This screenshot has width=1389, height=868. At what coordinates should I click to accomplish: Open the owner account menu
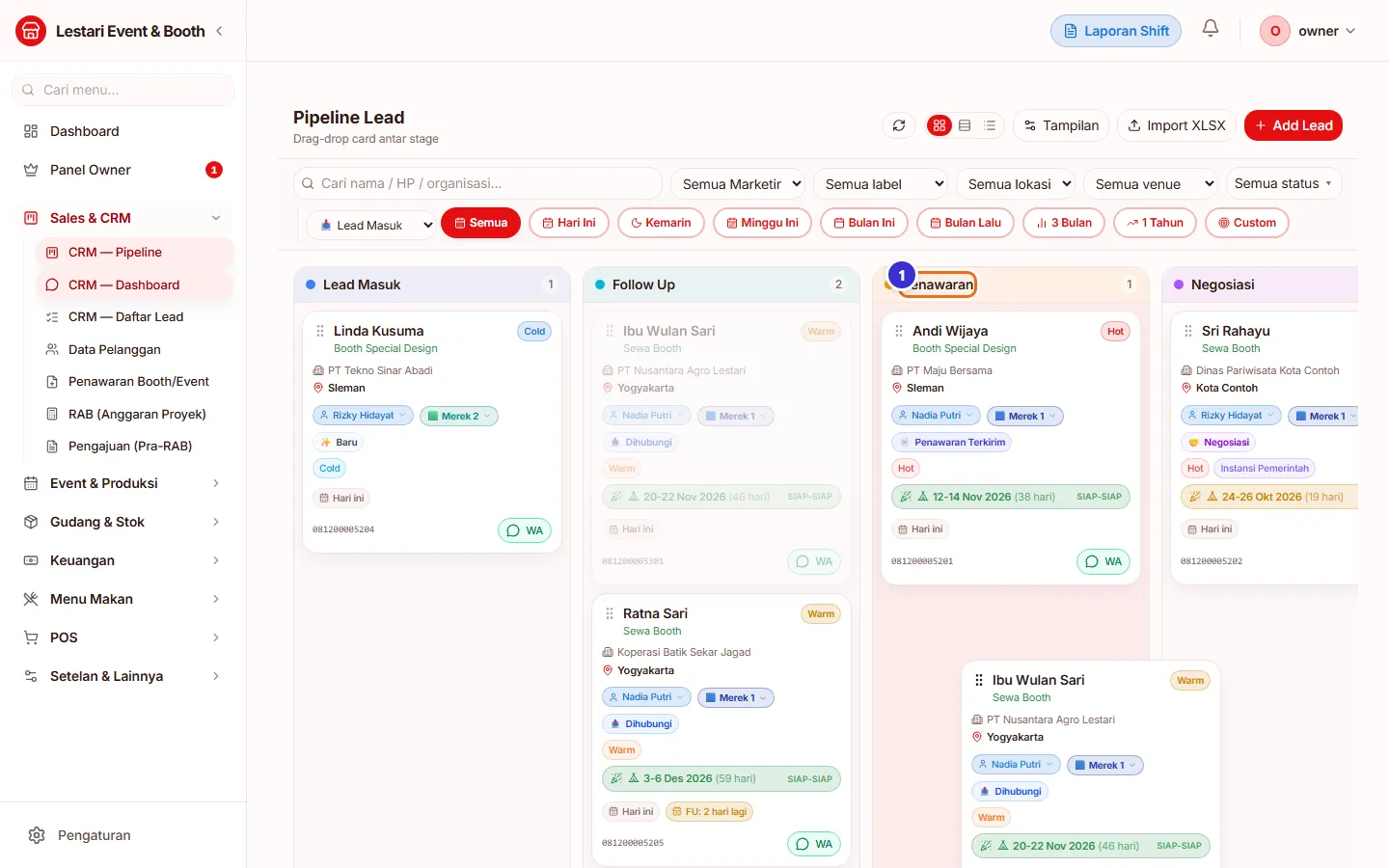point(1309,31)
